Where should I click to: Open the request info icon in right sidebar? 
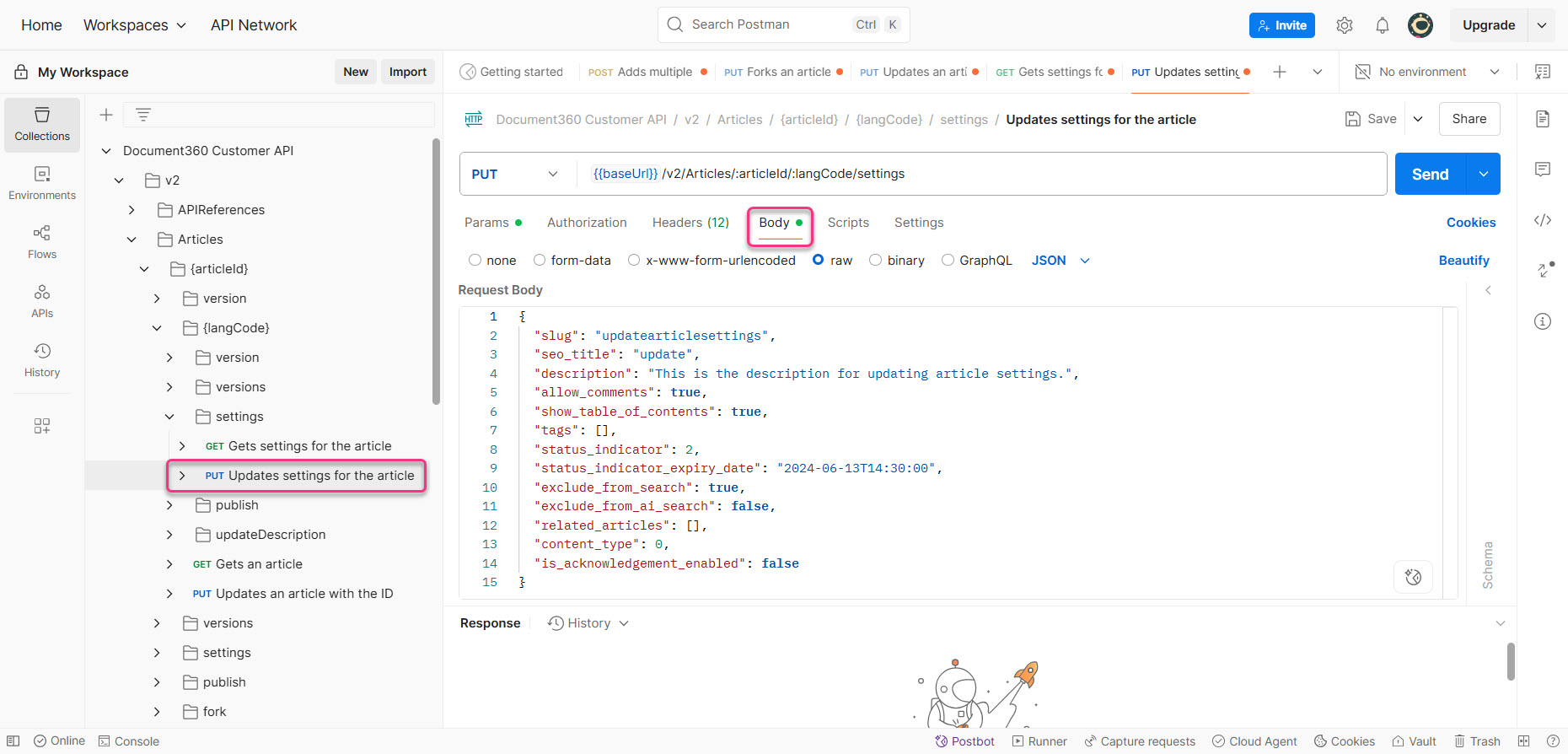point(1543,321)
